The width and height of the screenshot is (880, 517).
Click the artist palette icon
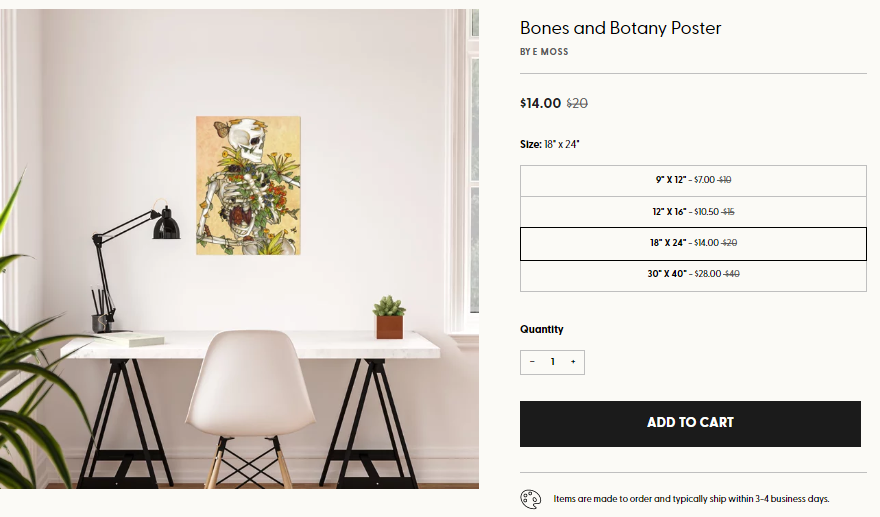[530, 498]
